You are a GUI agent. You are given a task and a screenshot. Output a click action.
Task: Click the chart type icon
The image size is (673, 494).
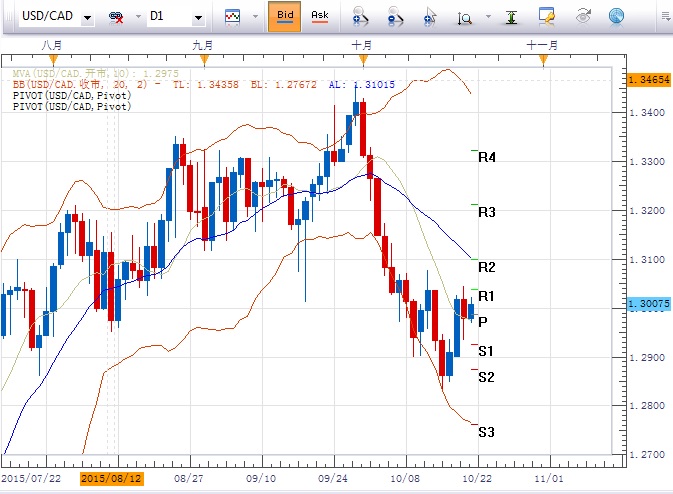232,17
